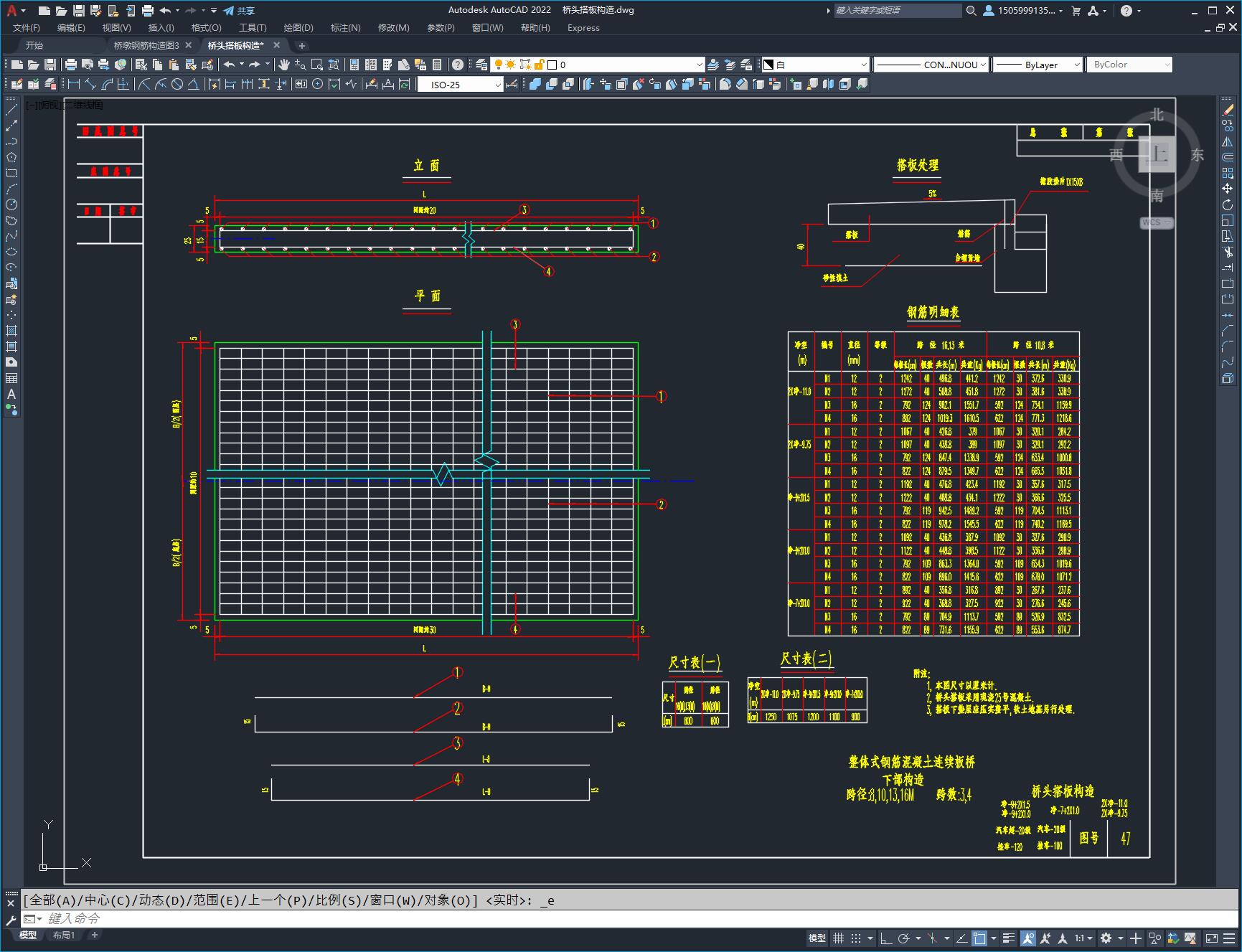1242x952 pixels.
Task: Toggle object snap in status bar
Action: [x=979, y=938]
